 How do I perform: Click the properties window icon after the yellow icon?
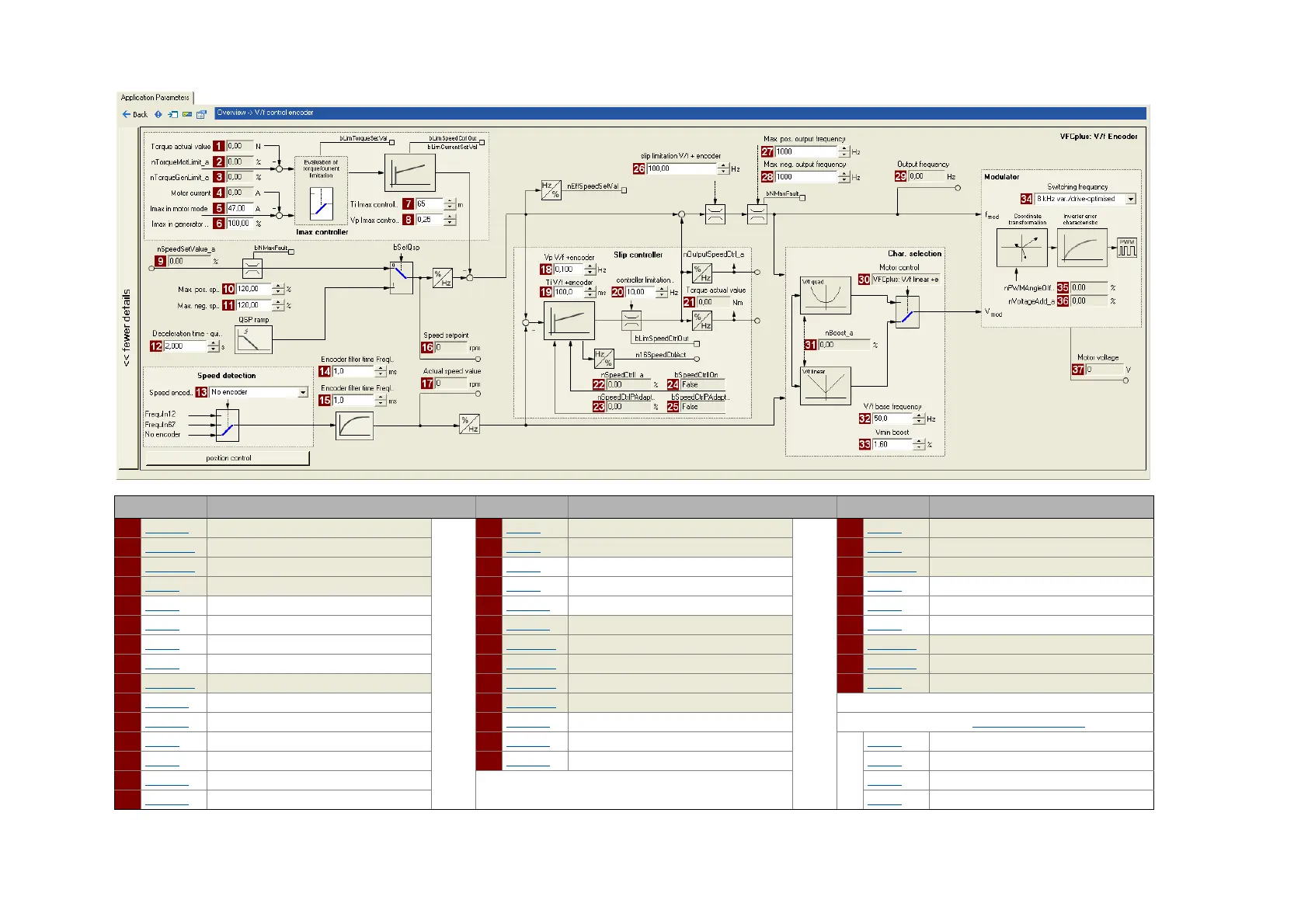[x=201, y=114]
